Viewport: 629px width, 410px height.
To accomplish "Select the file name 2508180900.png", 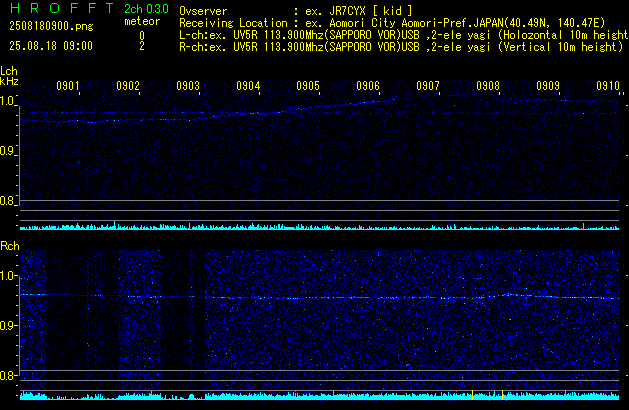I will point(51,26).
